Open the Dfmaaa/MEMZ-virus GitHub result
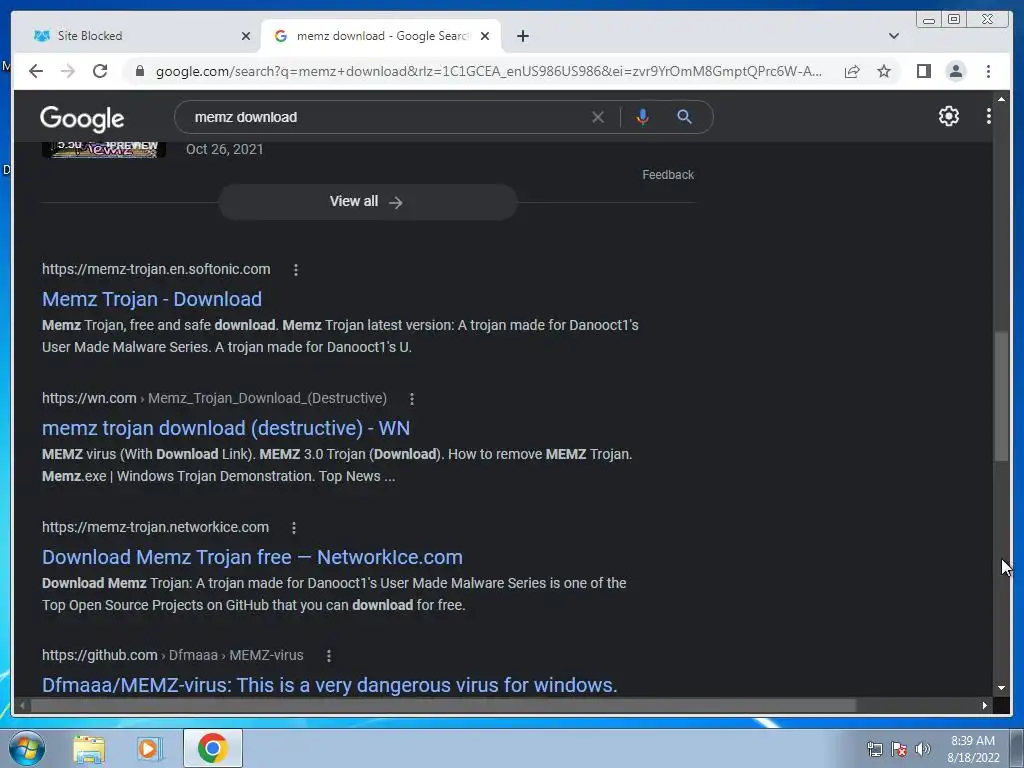 click(330, 685)
